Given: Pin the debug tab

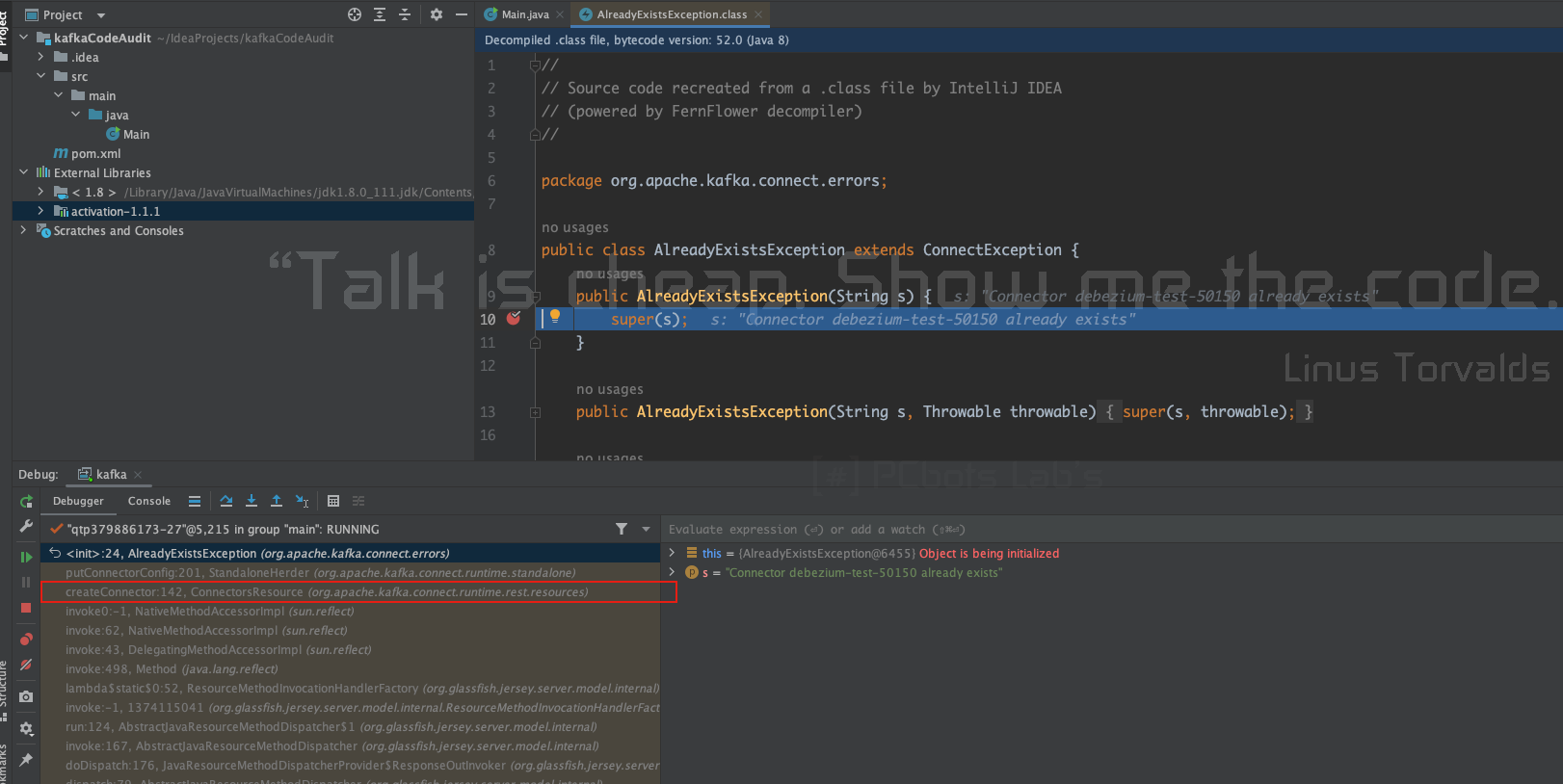Looking at the screenshot, I should pyautogui.click(x=26, y=760).
